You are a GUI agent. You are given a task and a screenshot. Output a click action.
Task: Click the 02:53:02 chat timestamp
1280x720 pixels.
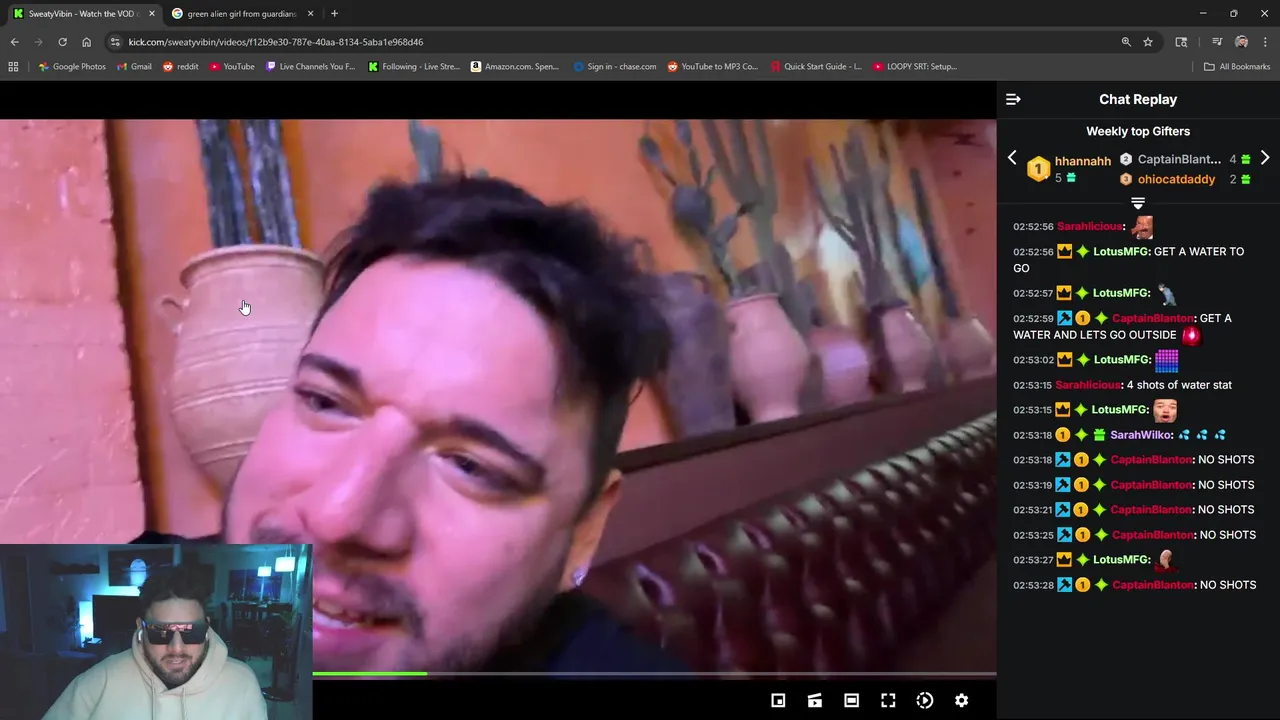(x=1033, y=360)
